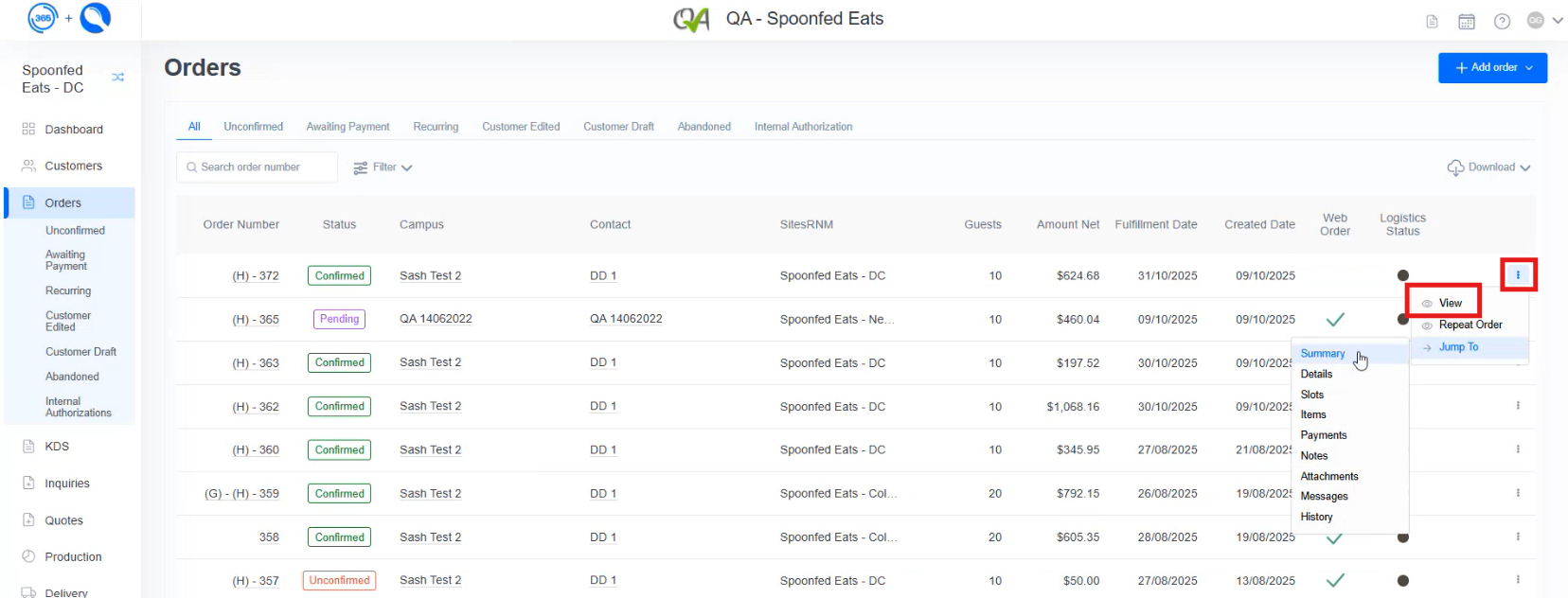Select the Customers sidebar icon
This screenshot has width=1568, height=598.
(x=30, y=166)
